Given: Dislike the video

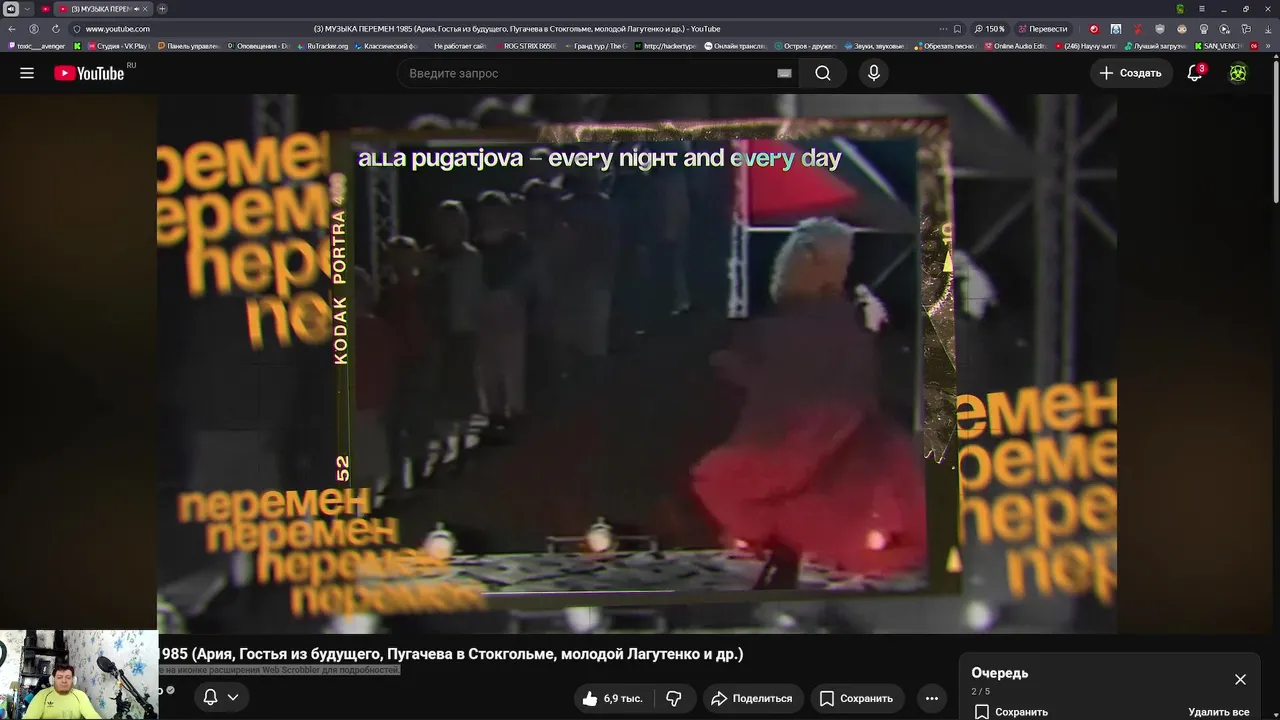Looking at the screenshot, I should pos(674,698).
